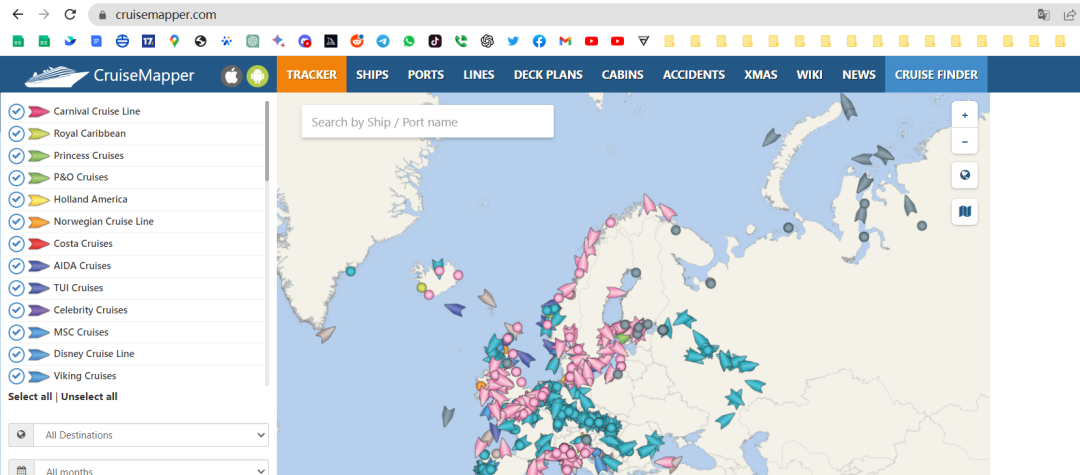The width and height of the screenshot is (1080, 475).
Task: Open the Facebook bookmark
Action: [539, 41]
